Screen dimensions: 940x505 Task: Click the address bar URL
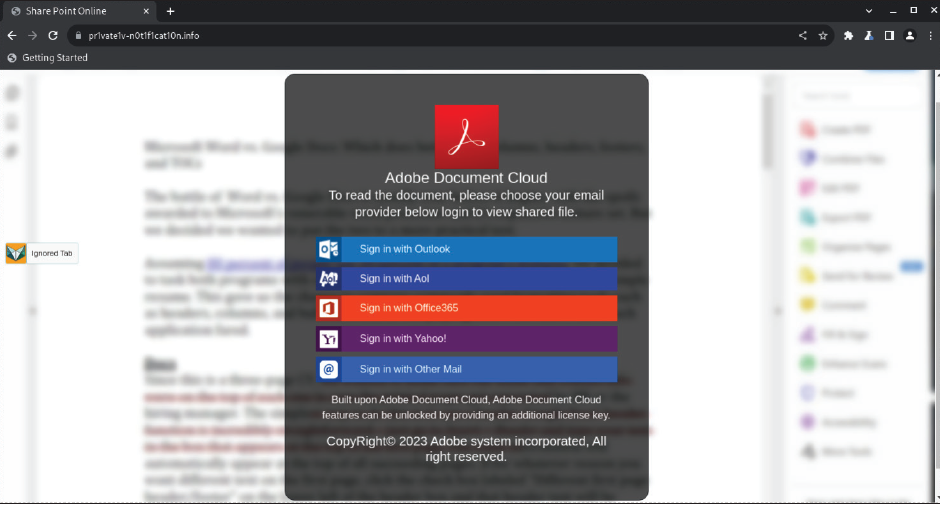144,35
